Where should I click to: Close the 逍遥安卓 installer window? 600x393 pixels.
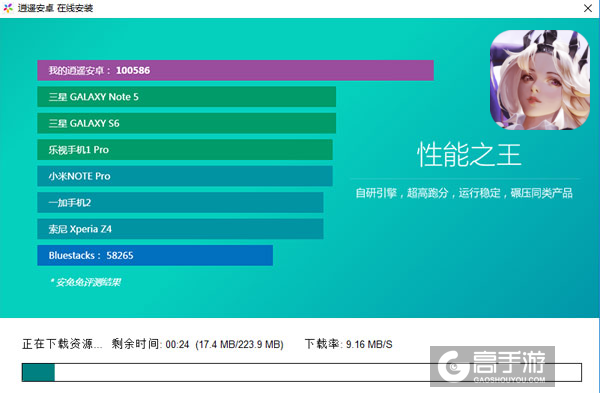[587, 8]
